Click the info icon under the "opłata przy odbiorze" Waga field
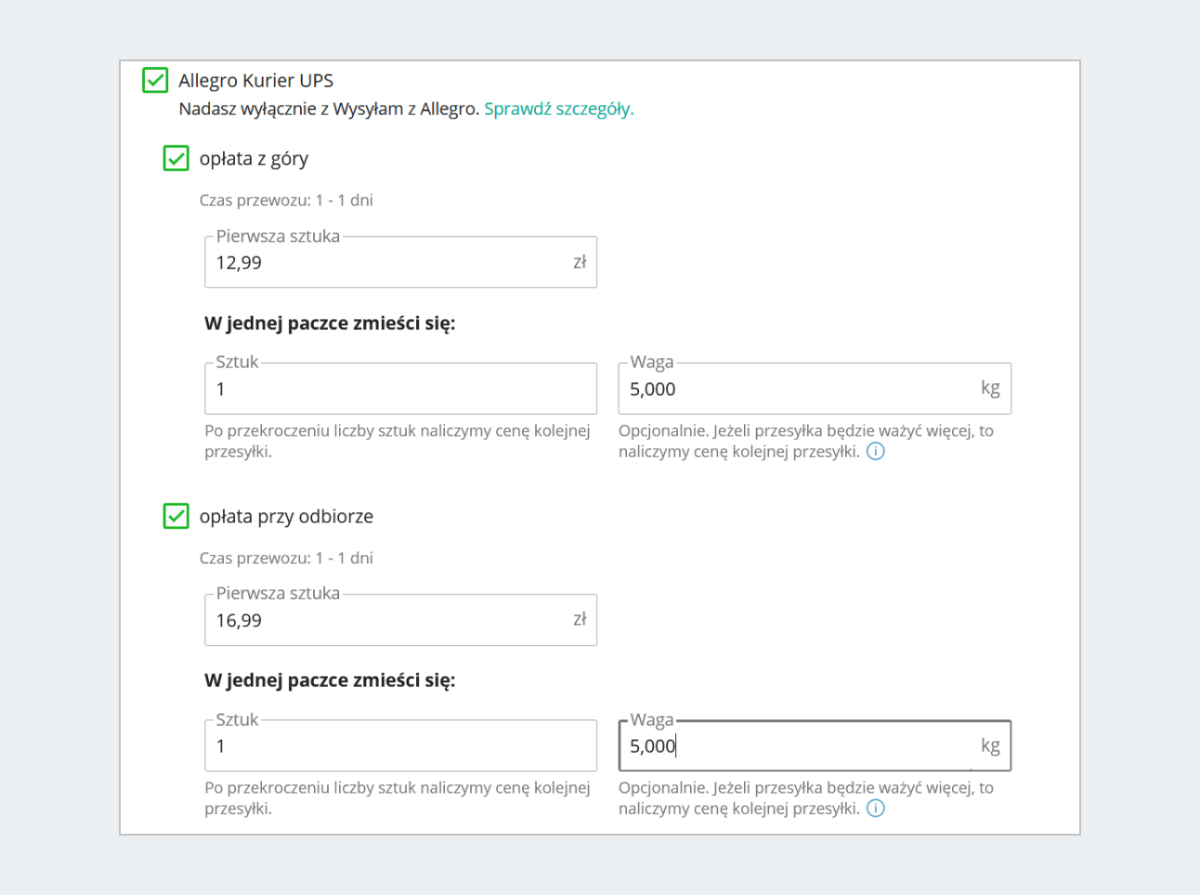Screen dimensions: 1200x895 pos(876,808)
